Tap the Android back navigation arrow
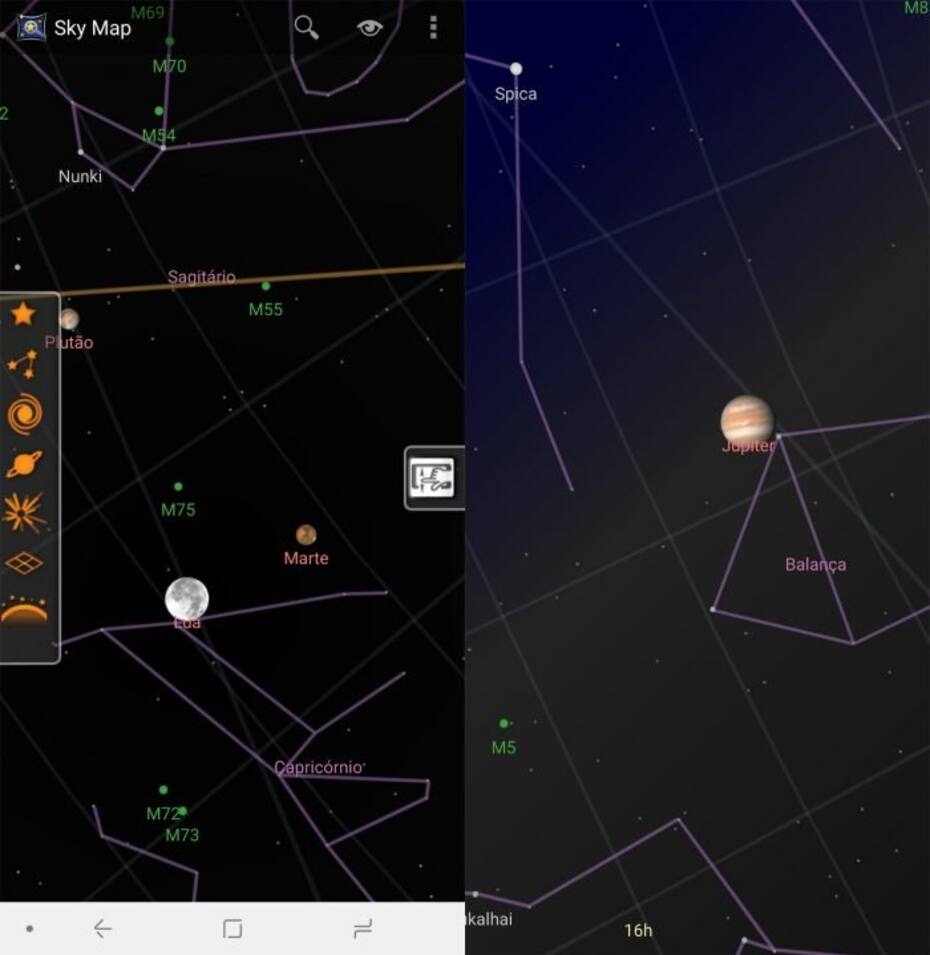Viewport: 930px width, 955px height. pos(102,929)
